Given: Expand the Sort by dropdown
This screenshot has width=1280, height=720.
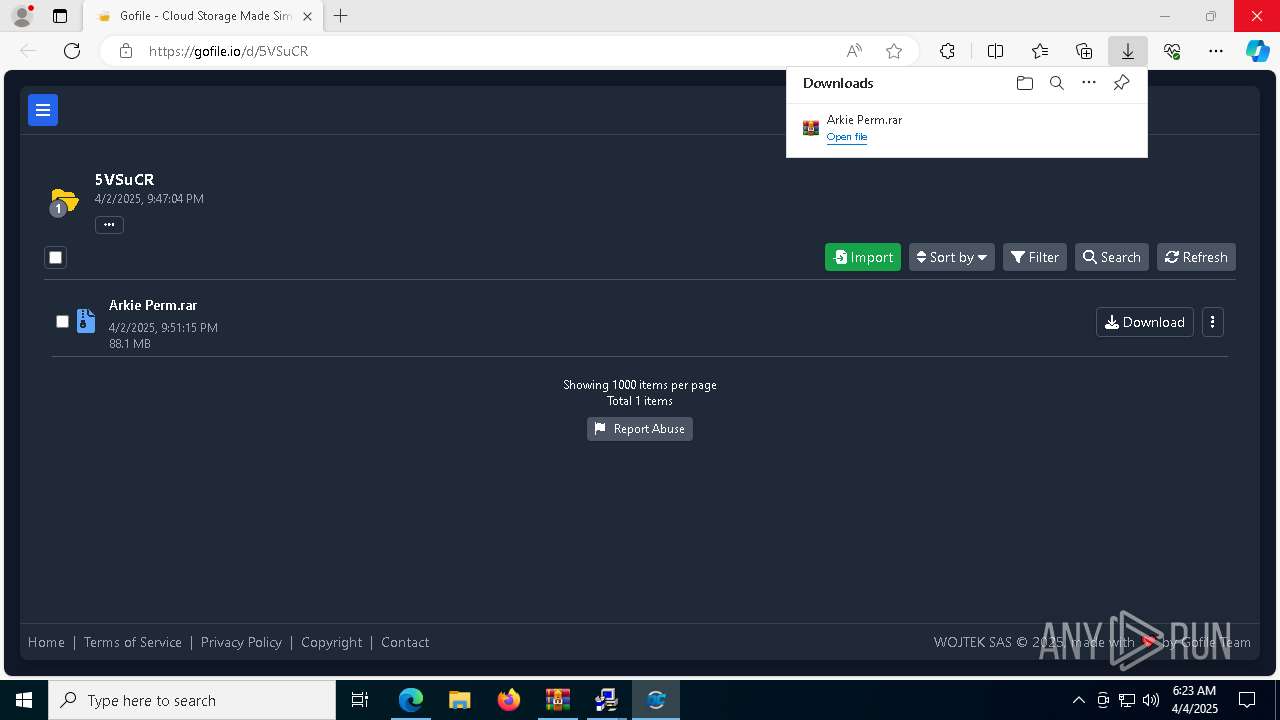Looking at the screenshot, I should pyautogui.click(x=952, y=257).
